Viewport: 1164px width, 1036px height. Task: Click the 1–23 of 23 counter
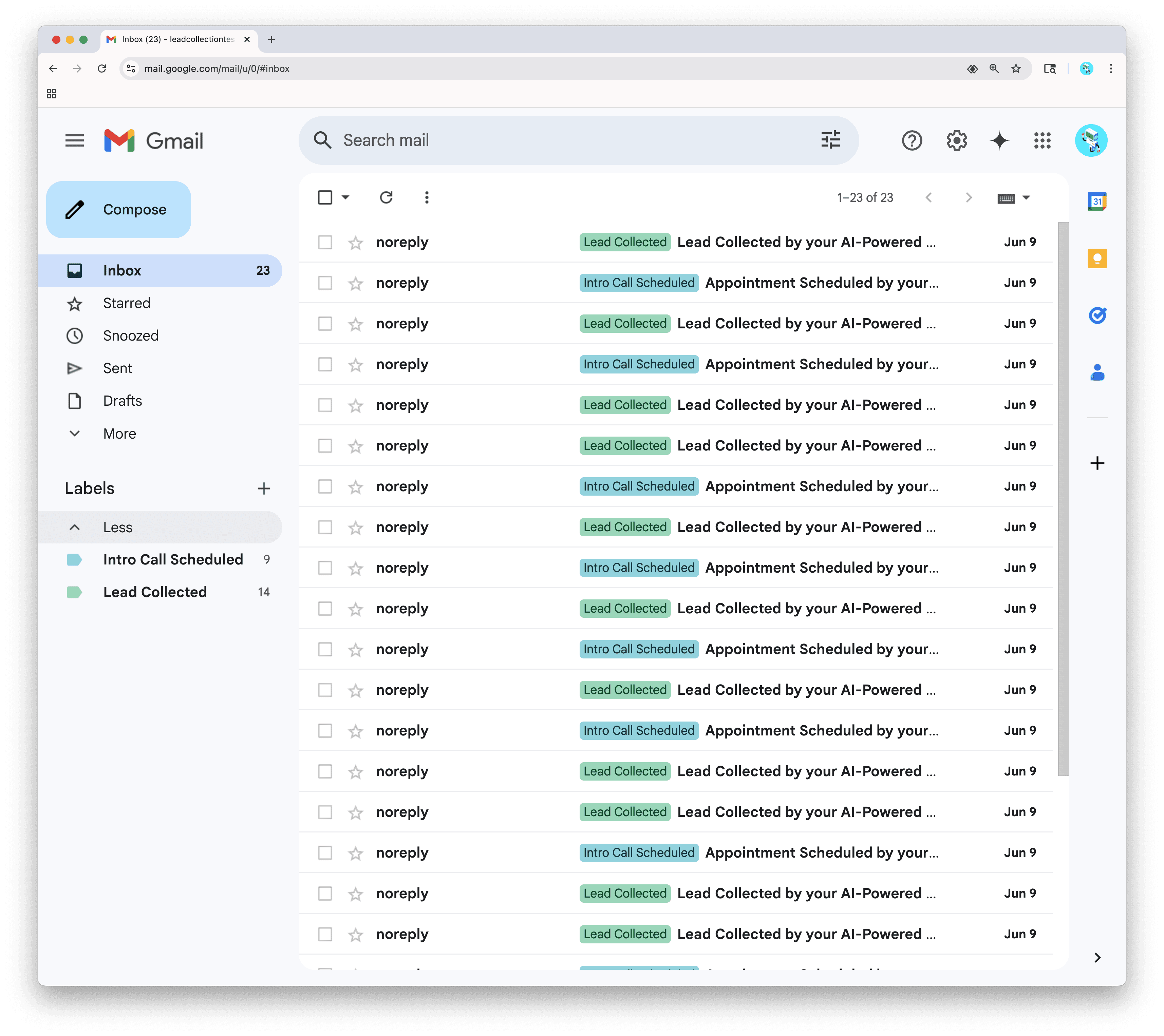(x=864, y=197)
